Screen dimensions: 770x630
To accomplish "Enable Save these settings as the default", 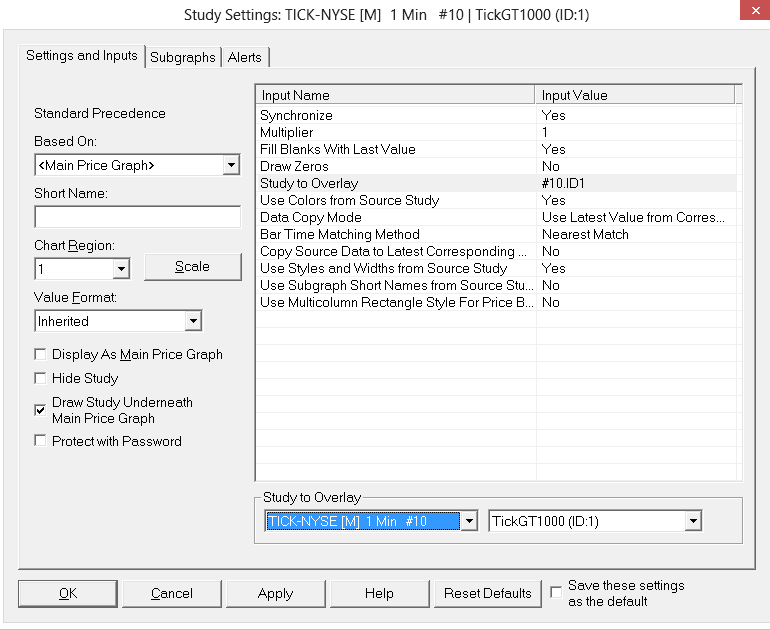I will 556,593.
